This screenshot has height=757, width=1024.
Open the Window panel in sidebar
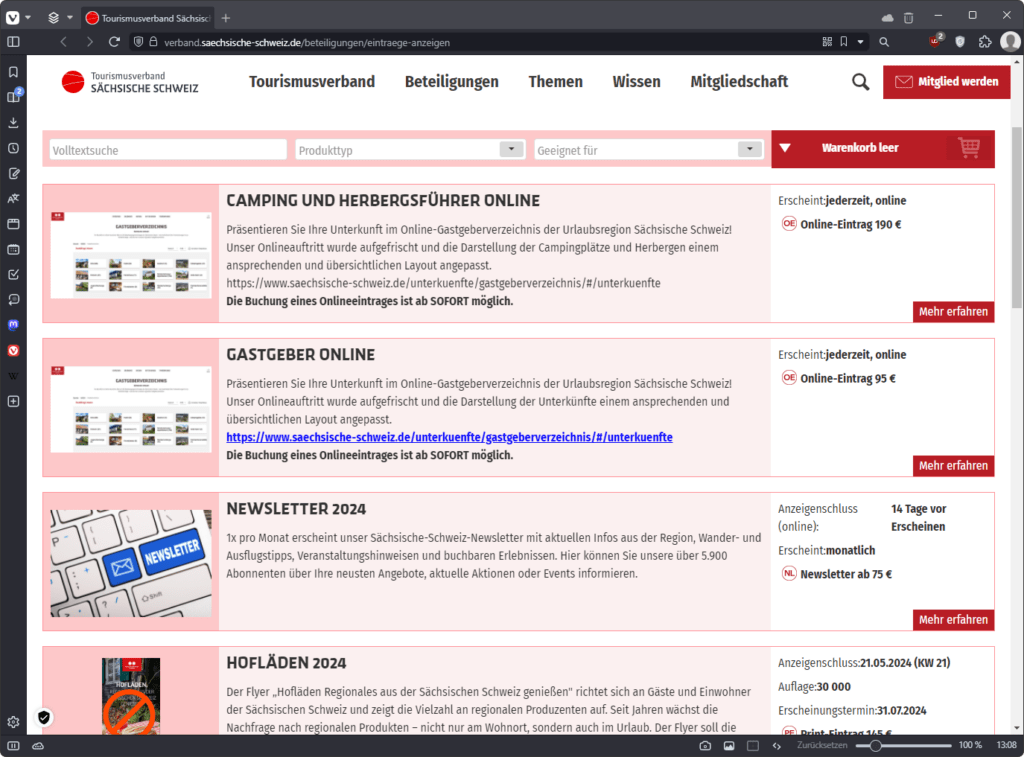point(13,224)
